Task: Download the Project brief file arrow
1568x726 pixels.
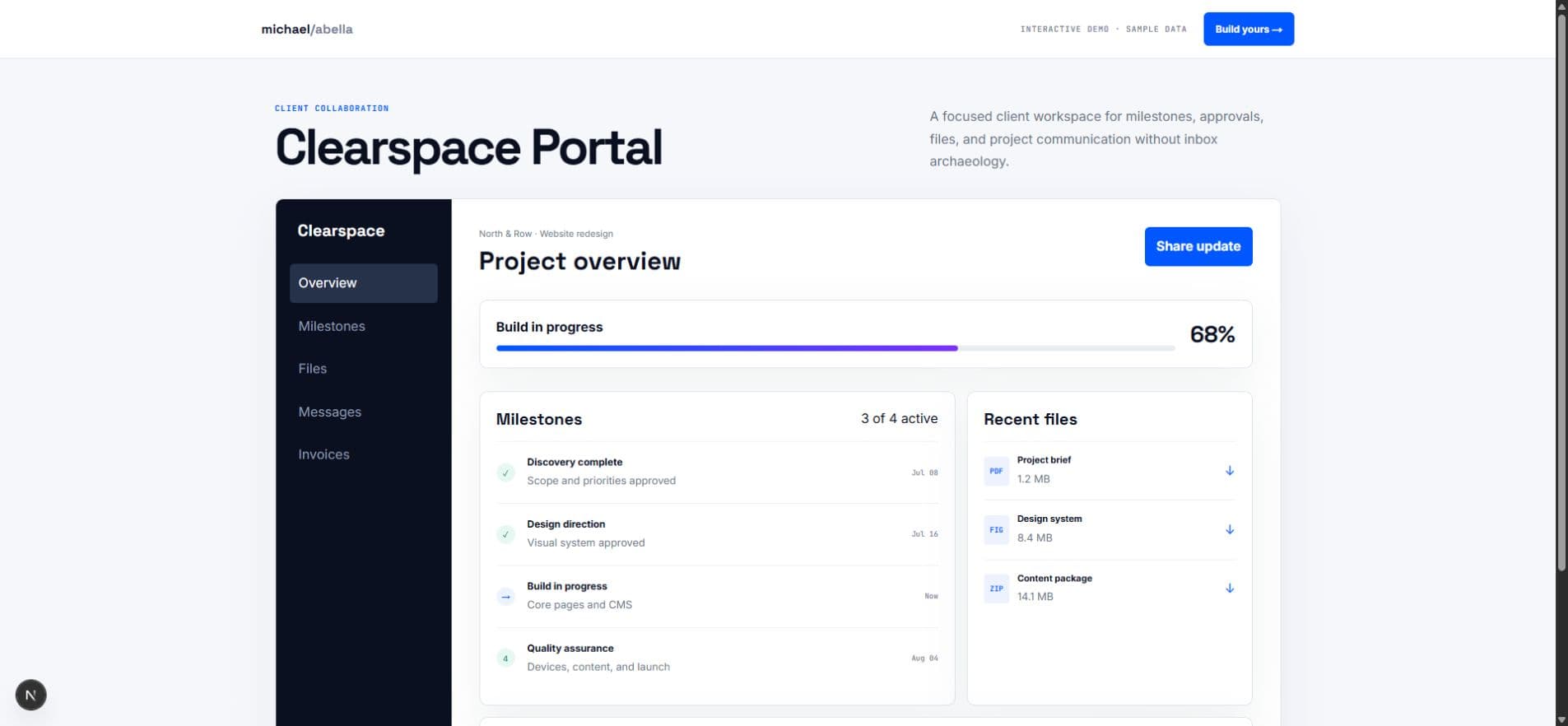Action: coord(1229,471)
